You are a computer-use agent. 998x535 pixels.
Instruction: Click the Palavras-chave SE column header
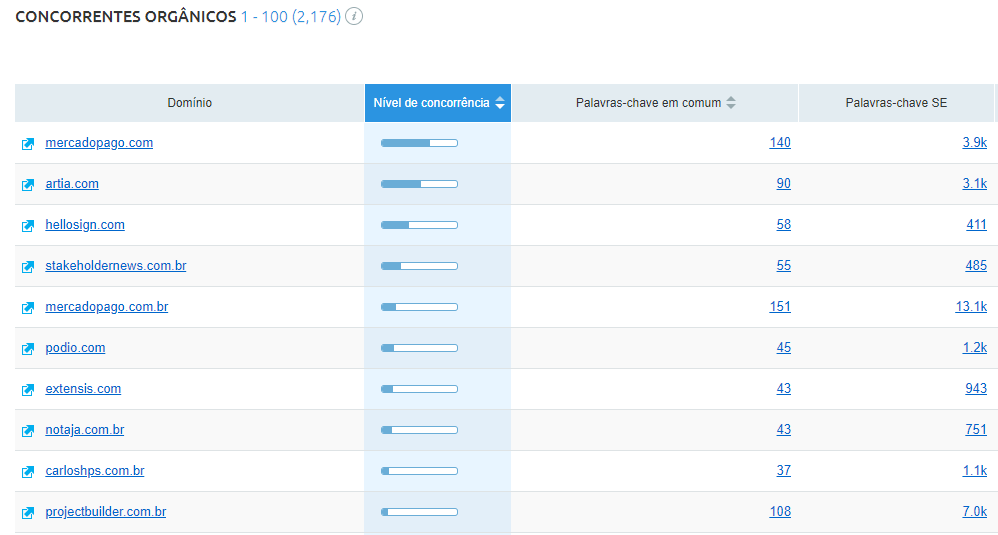point(896,102)
